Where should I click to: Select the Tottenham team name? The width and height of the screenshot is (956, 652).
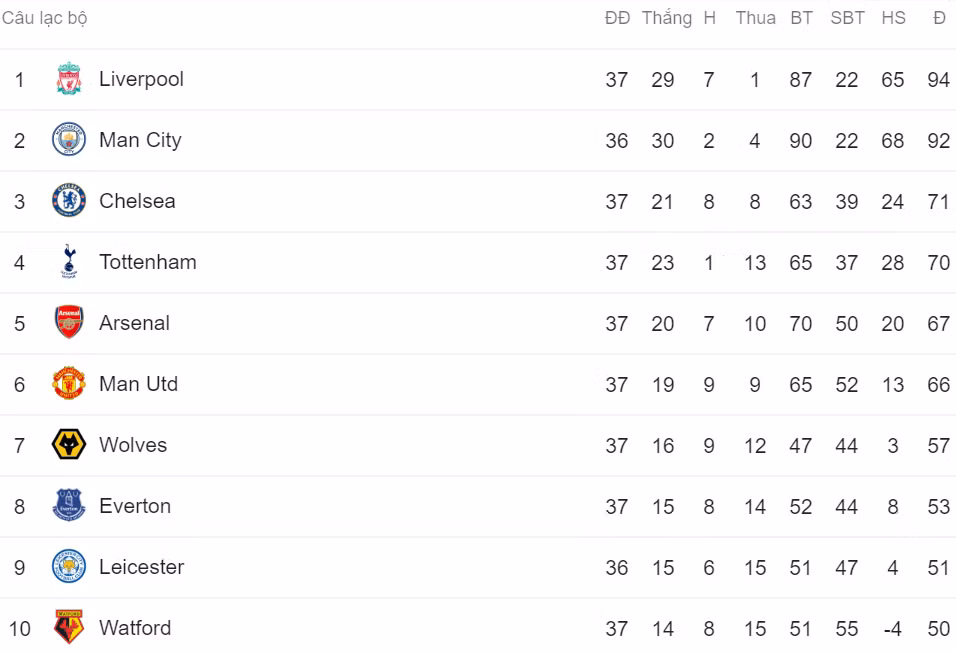tap(147, 262)
